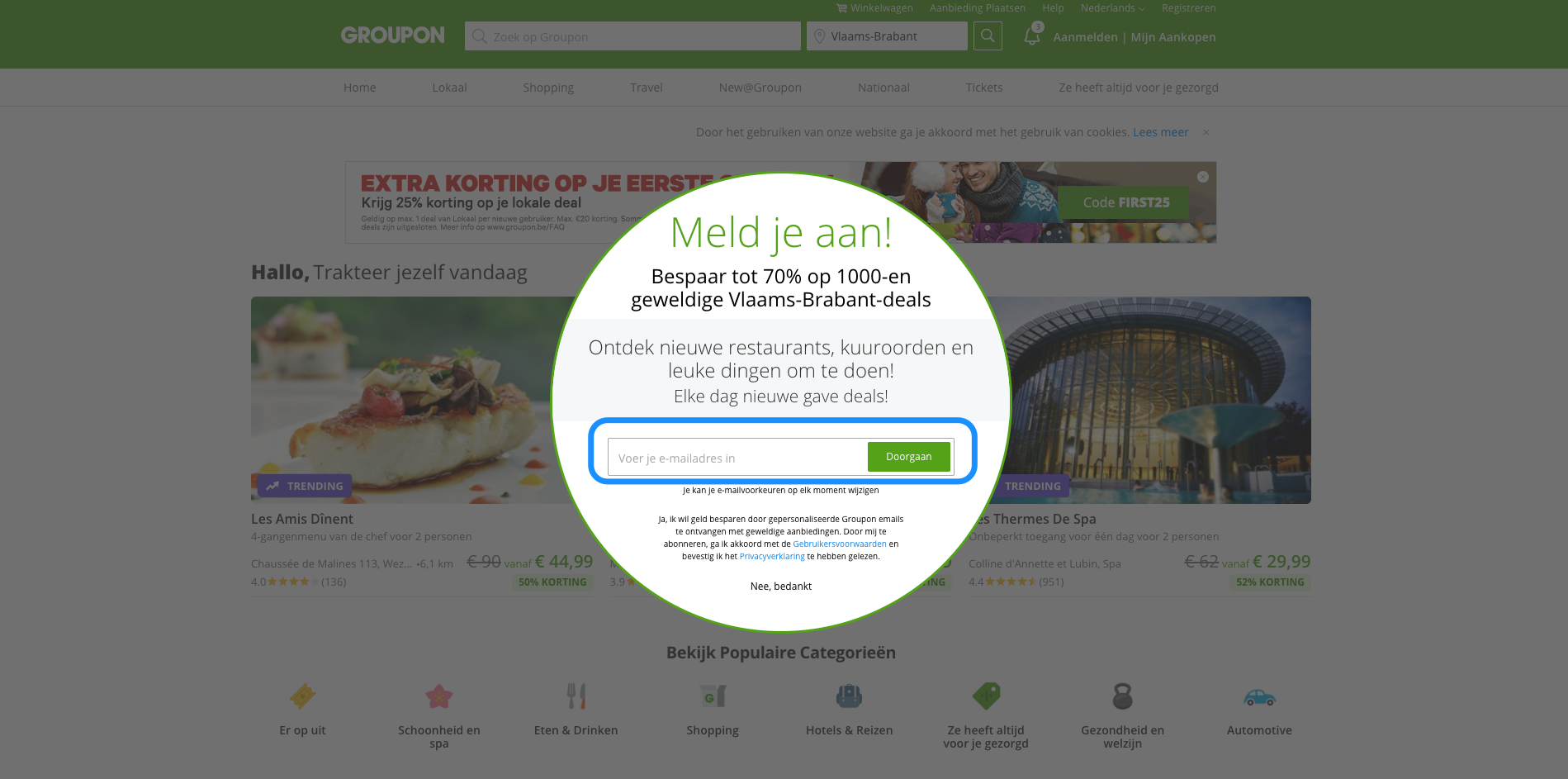Open the Vlaams-Brabant location selector
Screen dimensions: 1568x779
point(887,36)
